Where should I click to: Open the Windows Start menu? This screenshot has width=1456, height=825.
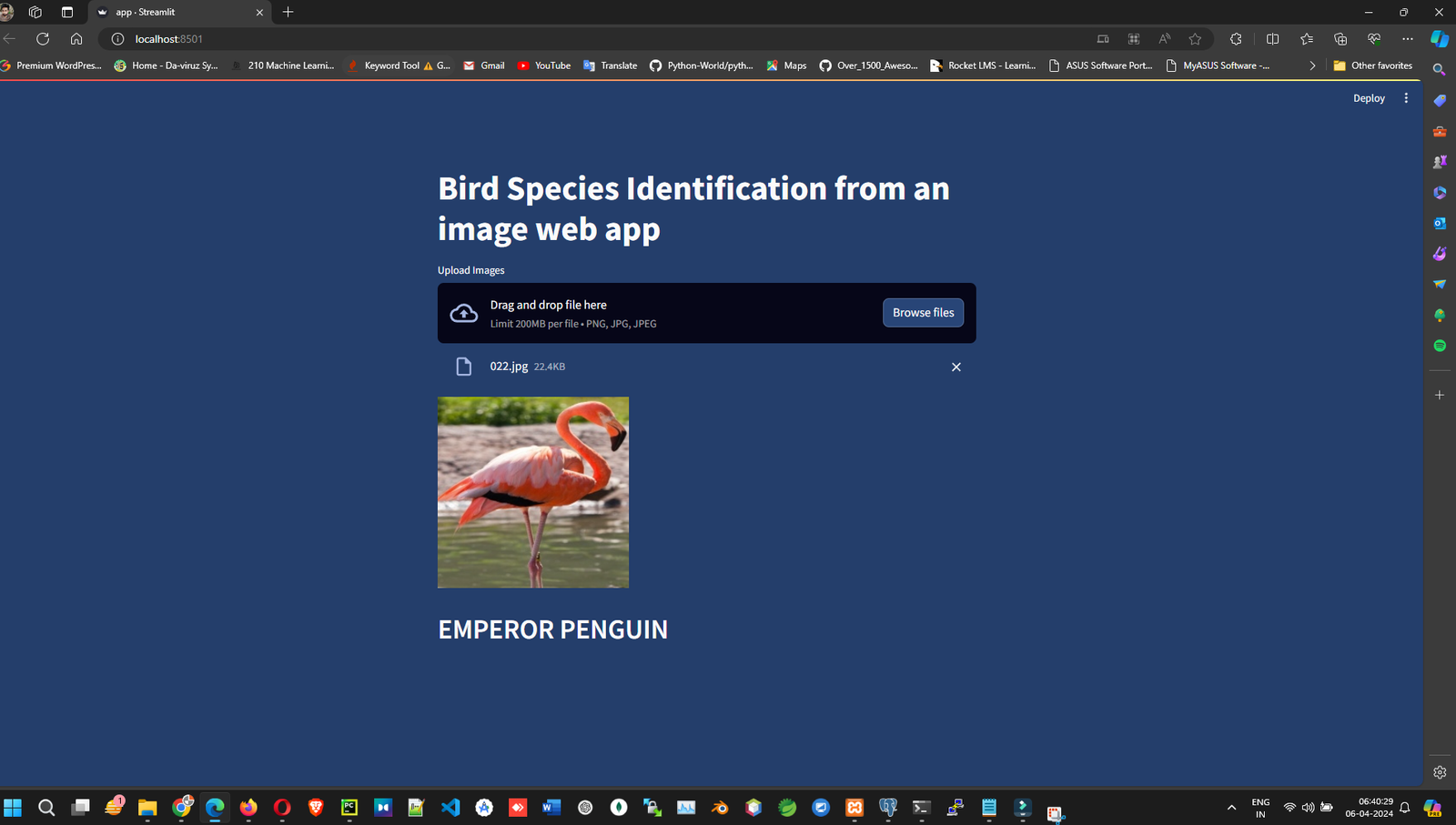pyautogui.click(x=13, y=807)
